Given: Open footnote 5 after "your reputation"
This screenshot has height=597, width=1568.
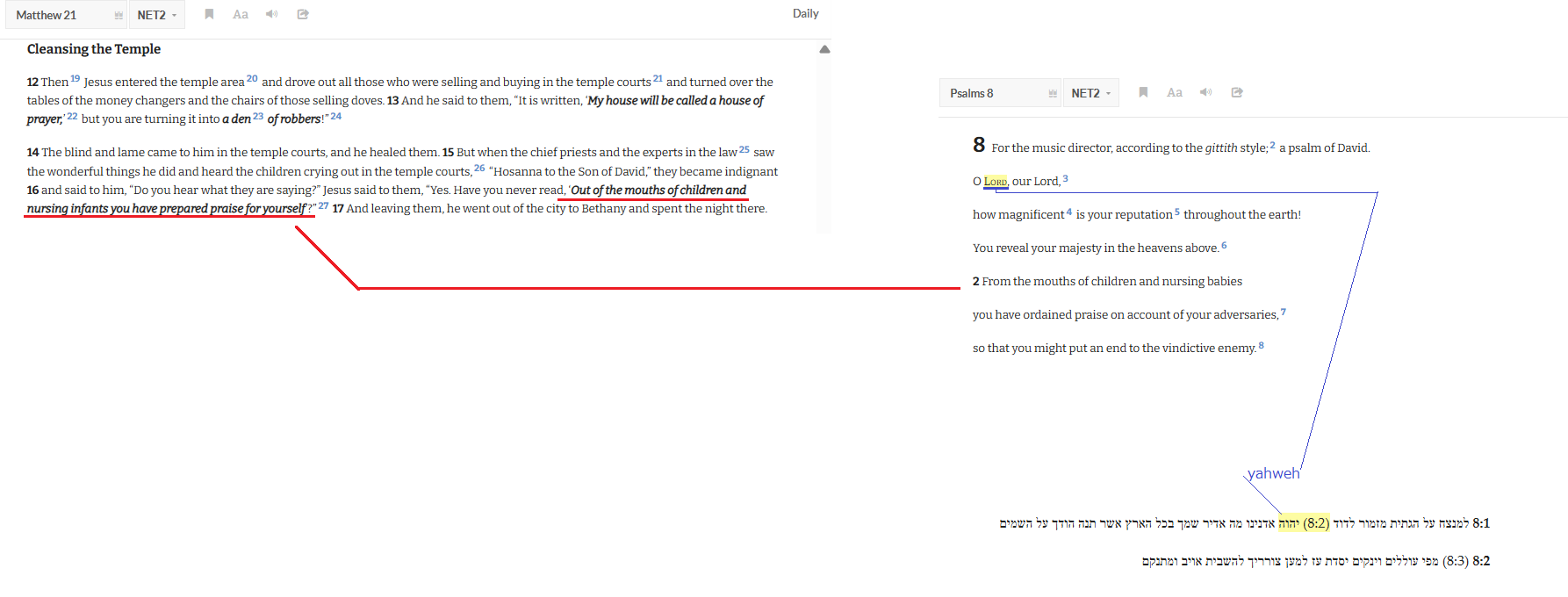Looking at the screenshot, I should pos(1177,212).
